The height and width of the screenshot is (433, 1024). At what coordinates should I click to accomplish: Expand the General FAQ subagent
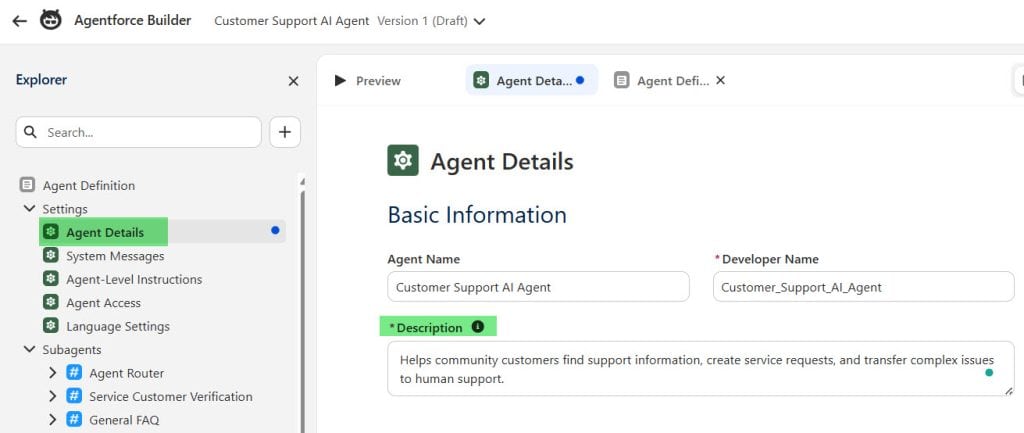[53, 420]
